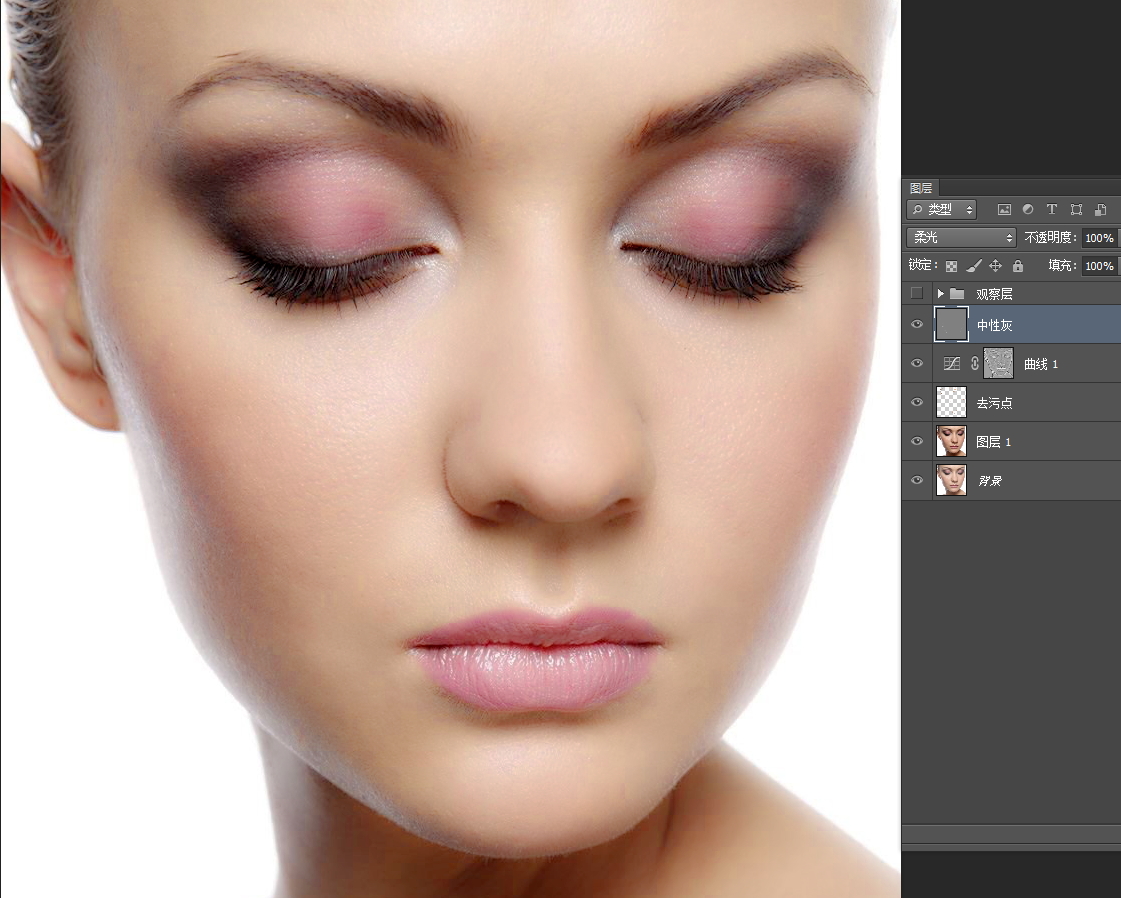The height and width of the screenshot is (898, 1121).
Task: Click the curves adjustment icon on 曲线 1
Action: coord(952,364)
